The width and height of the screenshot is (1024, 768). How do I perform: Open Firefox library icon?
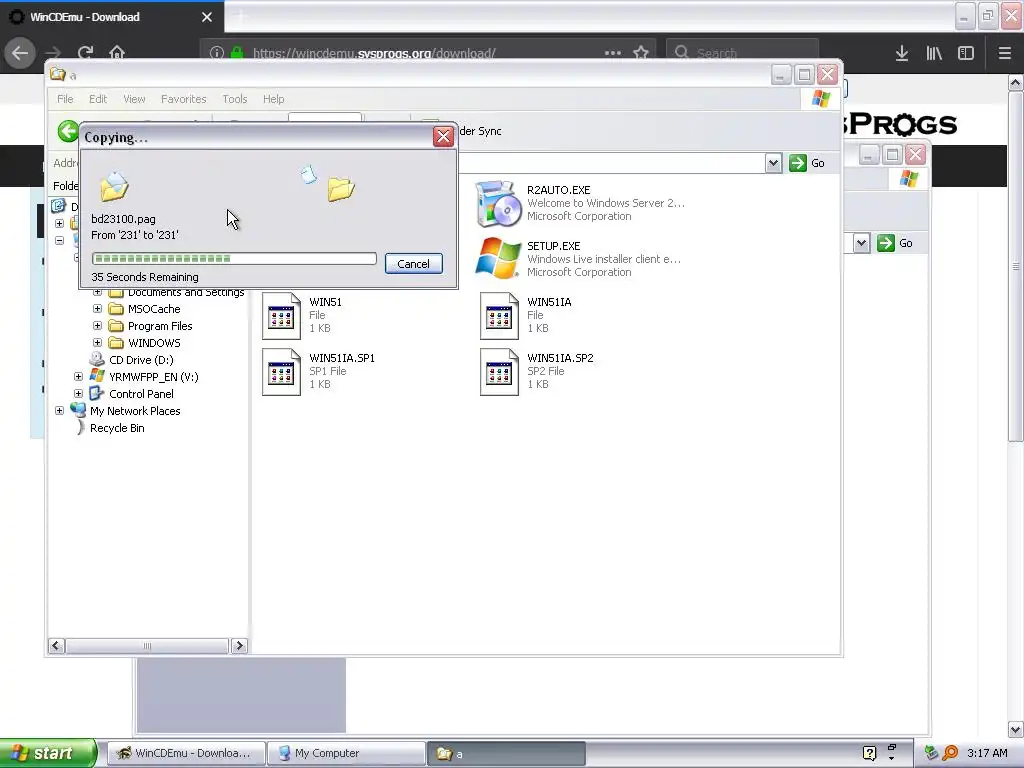click(x=934, y=53)
